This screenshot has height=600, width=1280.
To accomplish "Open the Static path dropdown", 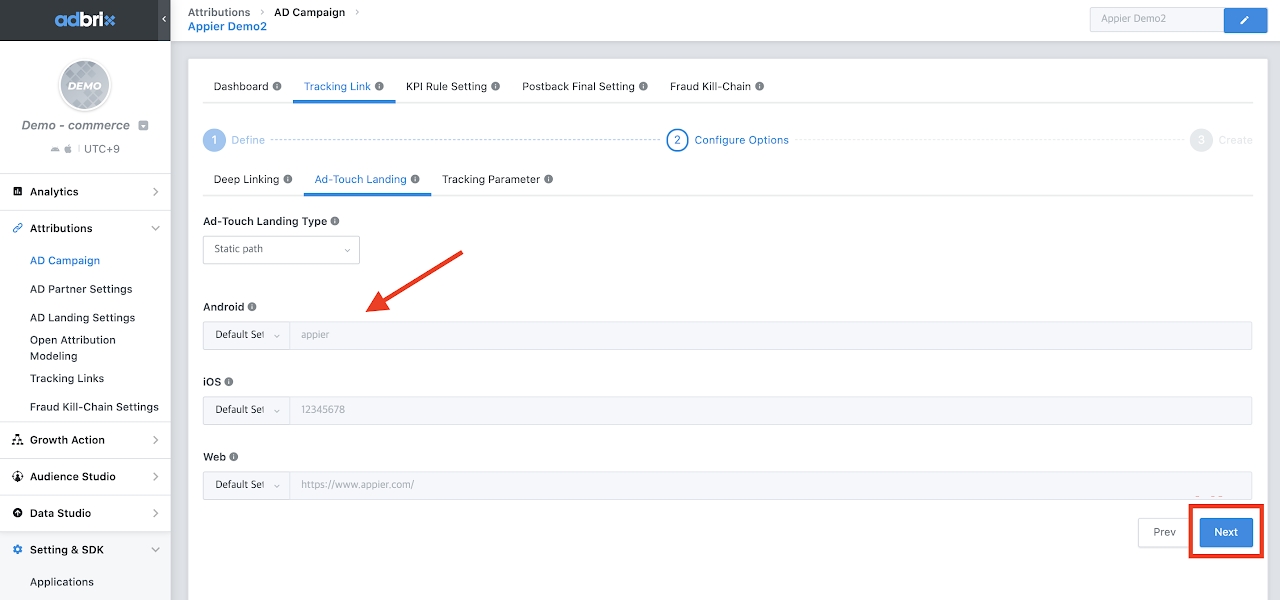I will (281, 249).
